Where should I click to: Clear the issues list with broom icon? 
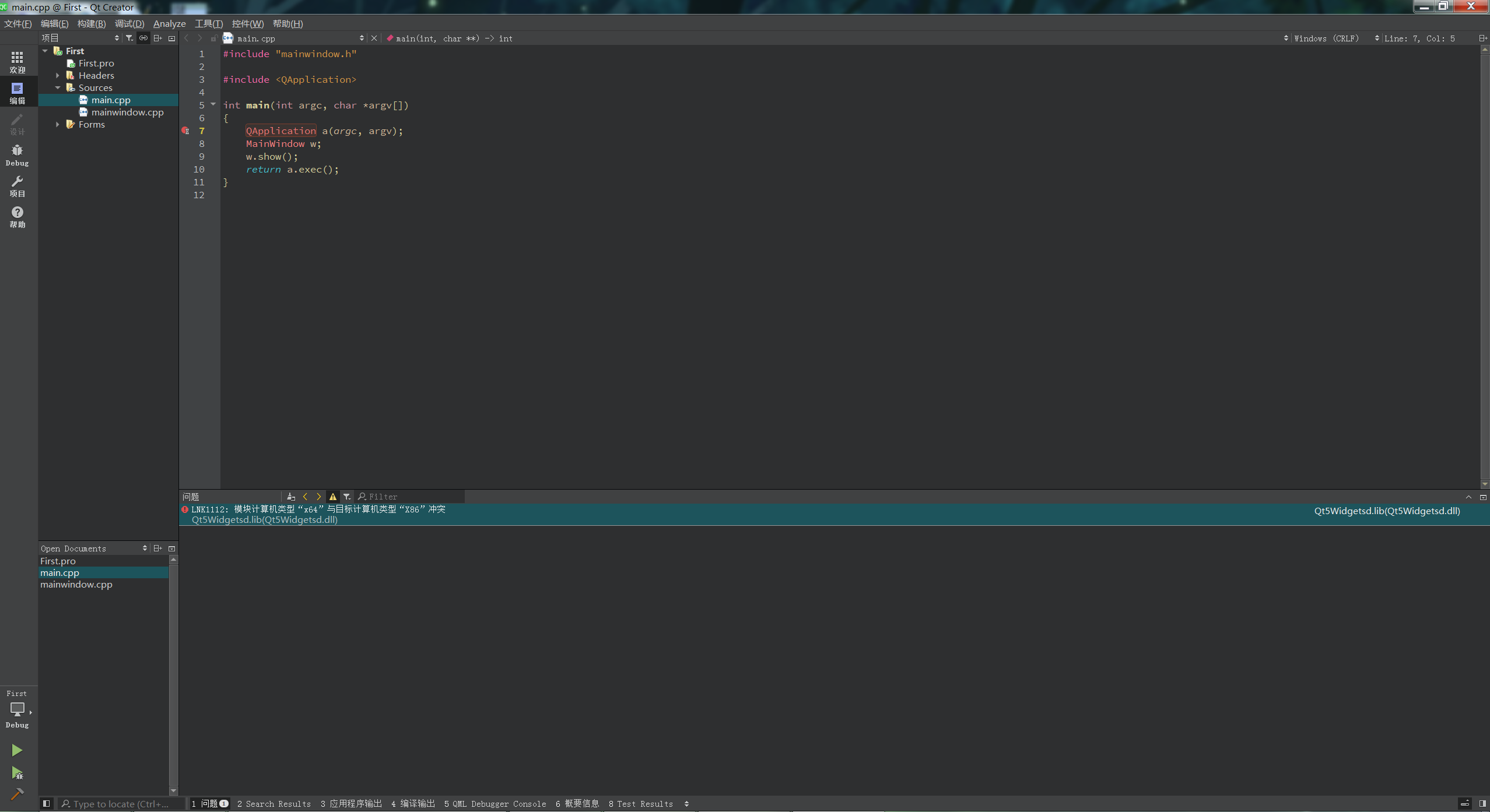[x=291, y=497]
